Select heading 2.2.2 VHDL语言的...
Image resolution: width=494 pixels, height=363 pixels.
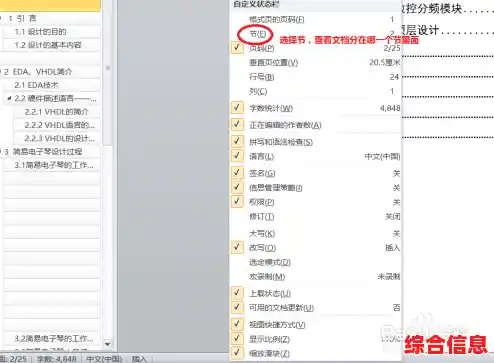pos(60,125)
